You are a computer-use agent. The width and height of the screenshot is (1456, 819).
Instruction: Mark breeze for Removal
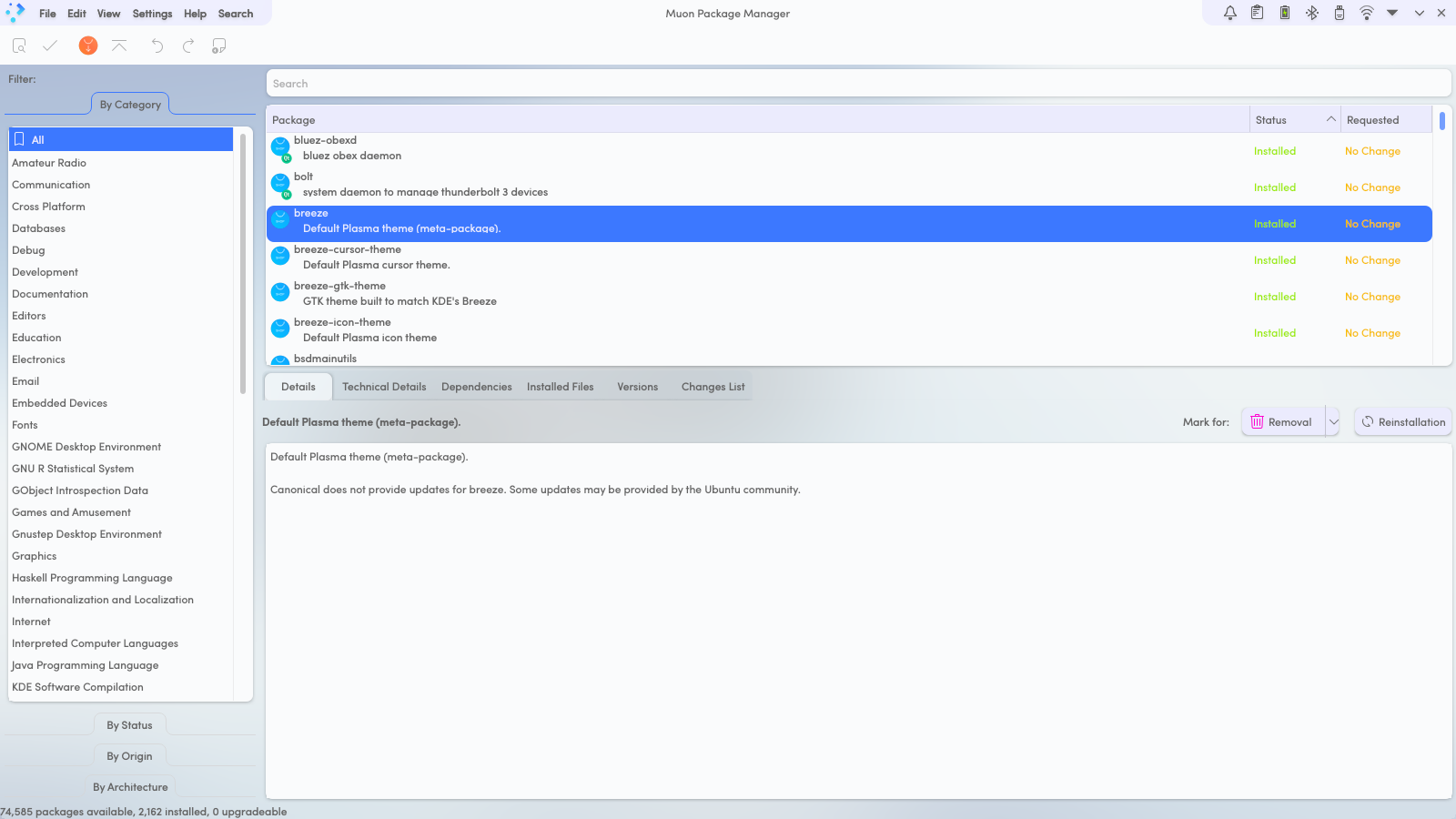click(x=1283, y=422)
